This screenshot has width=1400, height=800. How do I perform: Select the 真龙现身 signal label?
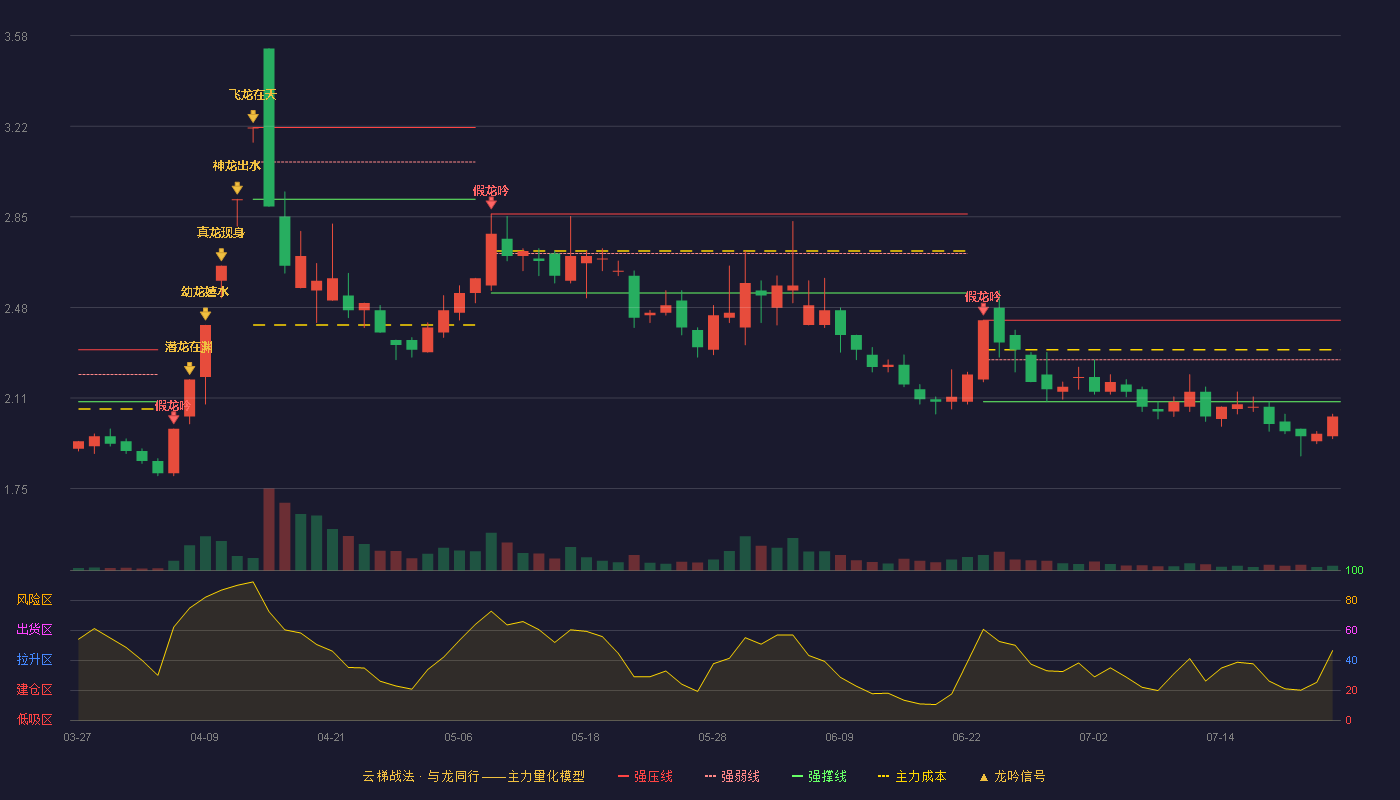click(x=221, y=233)
